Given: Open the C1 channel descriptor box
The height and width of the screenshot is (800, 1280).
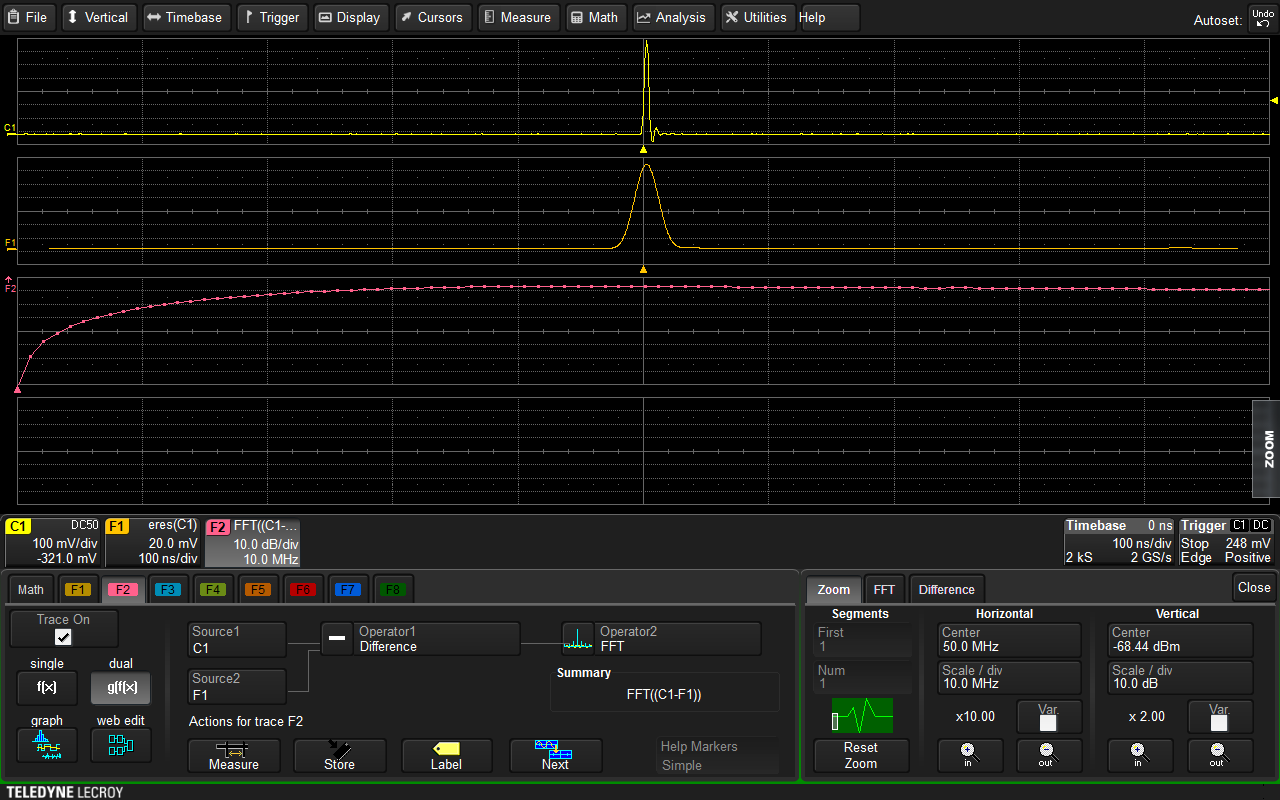Looking at the screenshot, I should [x=52, y=542].
